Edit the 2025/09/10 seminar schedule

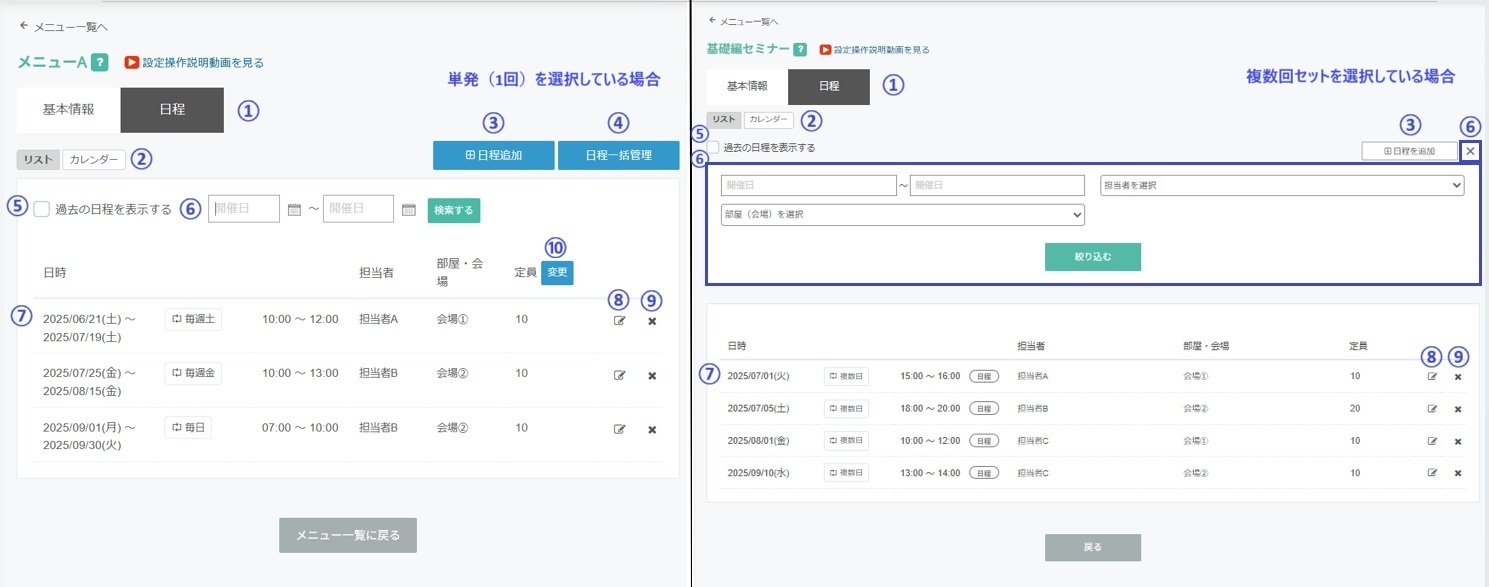pyautogui.click(x=1432, y=472)
